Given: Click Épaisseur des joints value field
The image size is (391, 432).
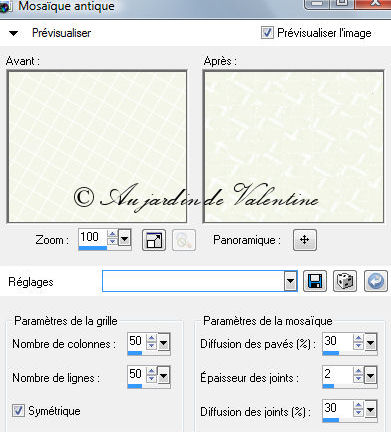Looking at the screenshot, I should pos(337,374).
